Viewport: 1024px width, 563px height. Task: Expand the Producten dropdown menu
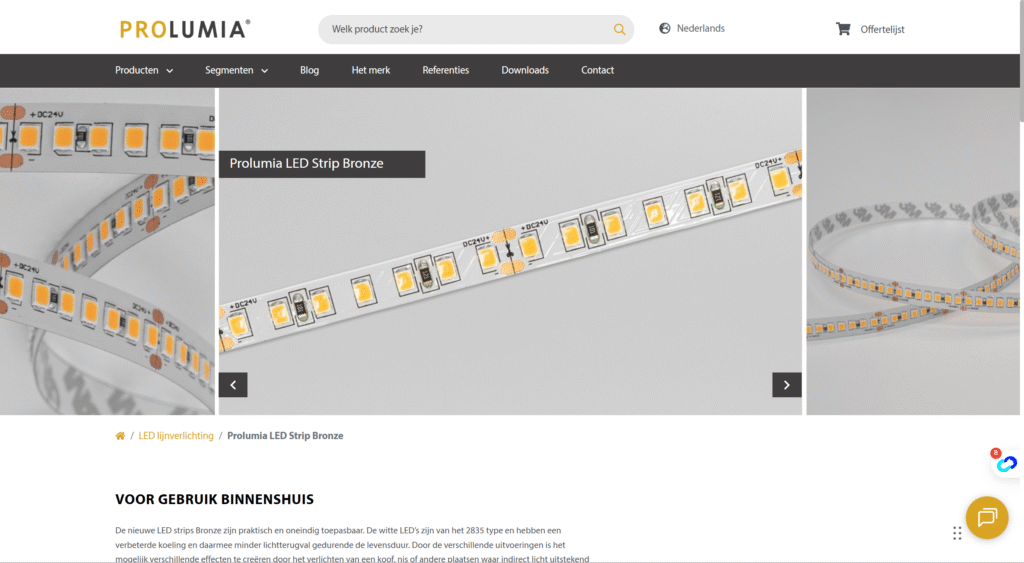point(144,71)
